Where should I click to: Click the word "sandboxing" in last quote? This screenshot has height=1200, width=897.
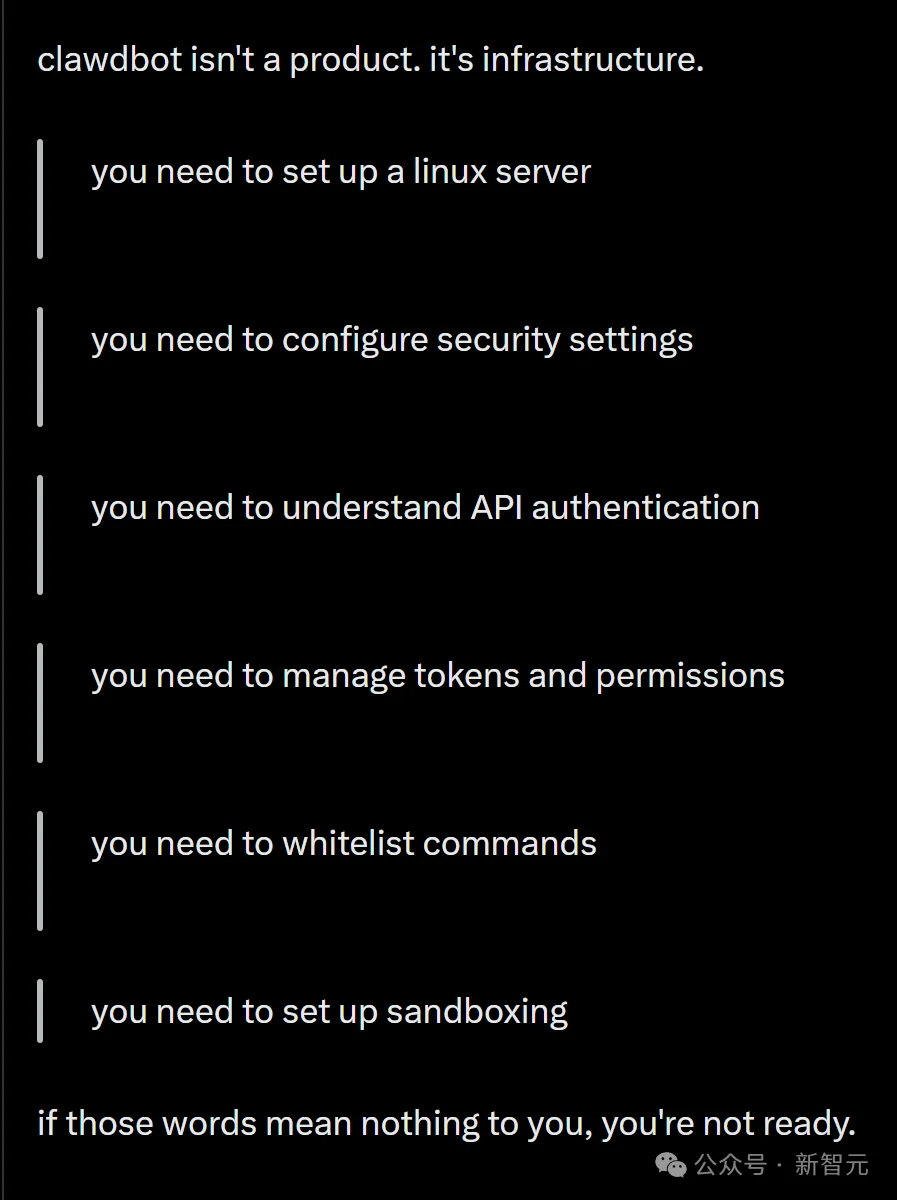click(x=477, y=1012)
